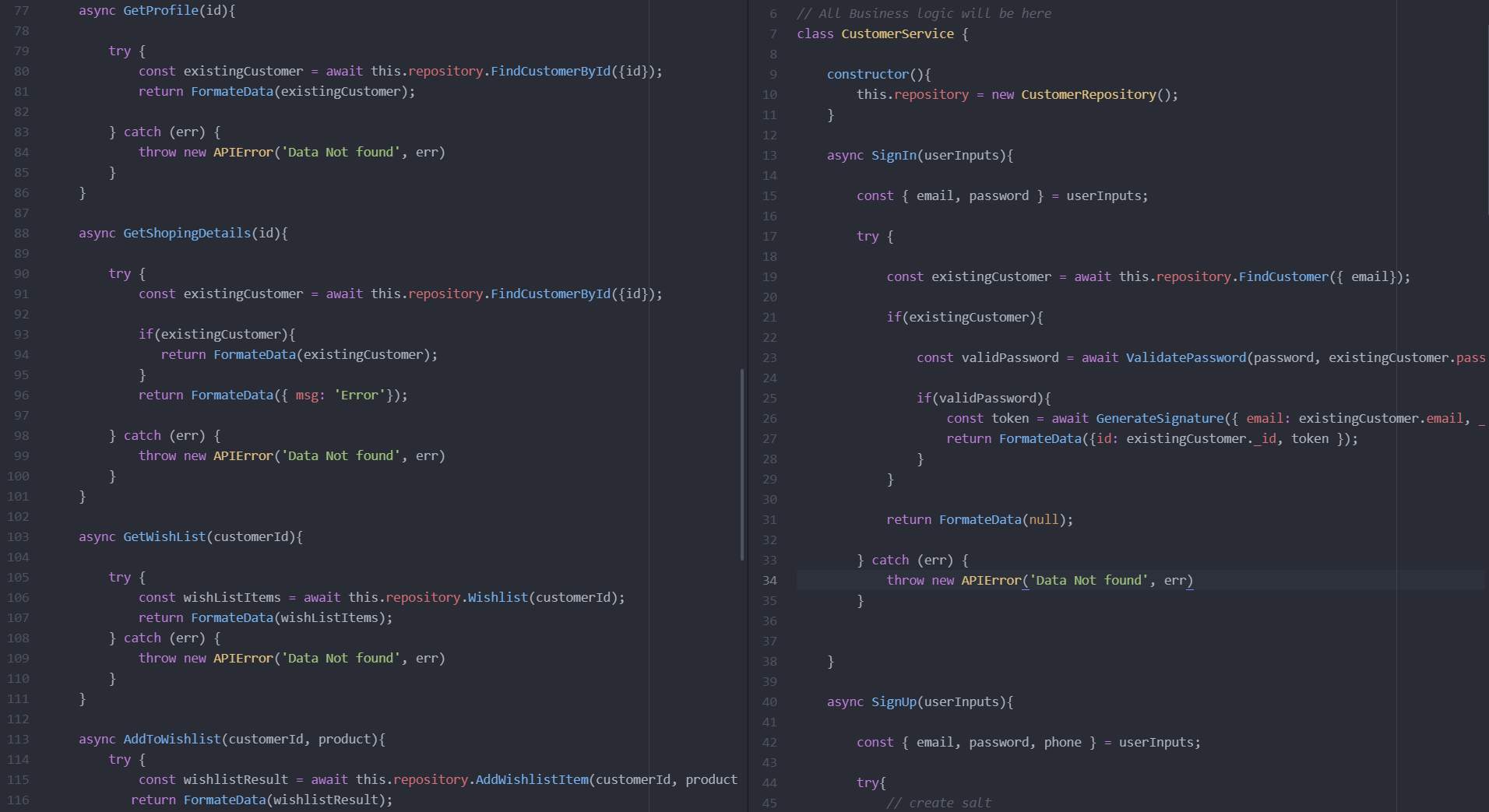Click SignUp method name on line 40

[894, 701]
